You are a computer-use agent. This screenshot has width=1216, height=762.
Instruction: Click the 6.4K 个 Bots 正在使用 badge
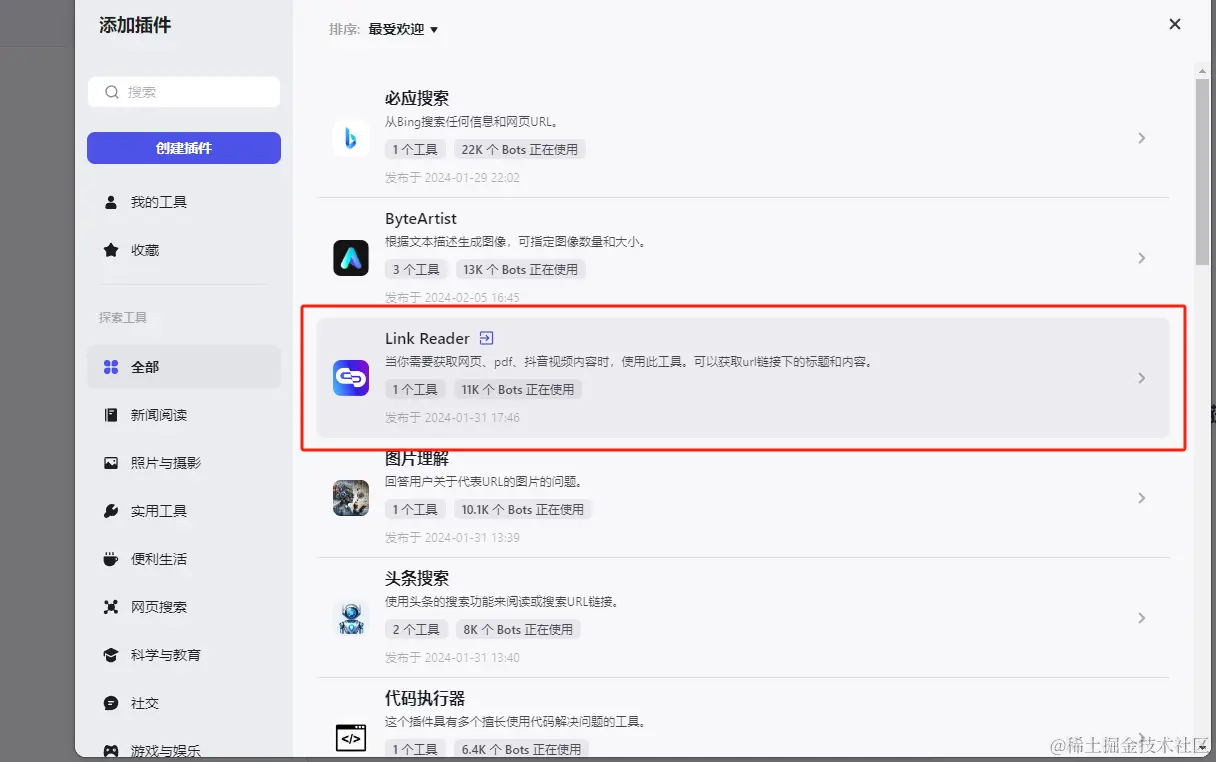[x=521, y=749]
